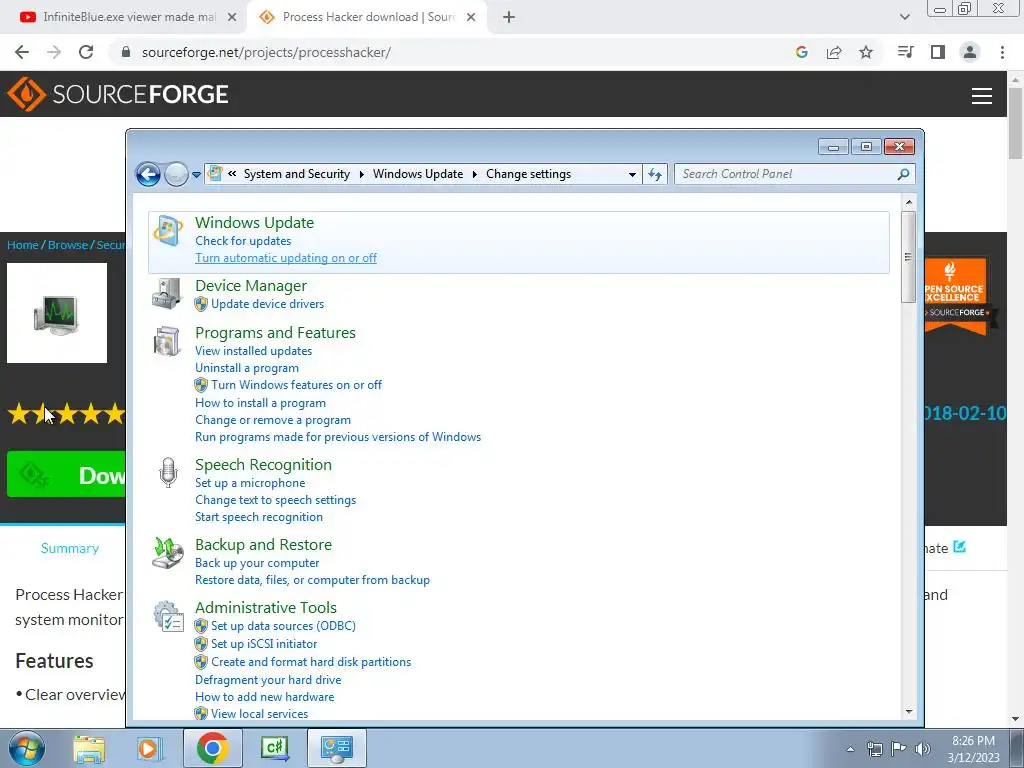Click the Chrome URL address bar
Viewport: 1024px width, 768px height.
(x=451, y=52)
